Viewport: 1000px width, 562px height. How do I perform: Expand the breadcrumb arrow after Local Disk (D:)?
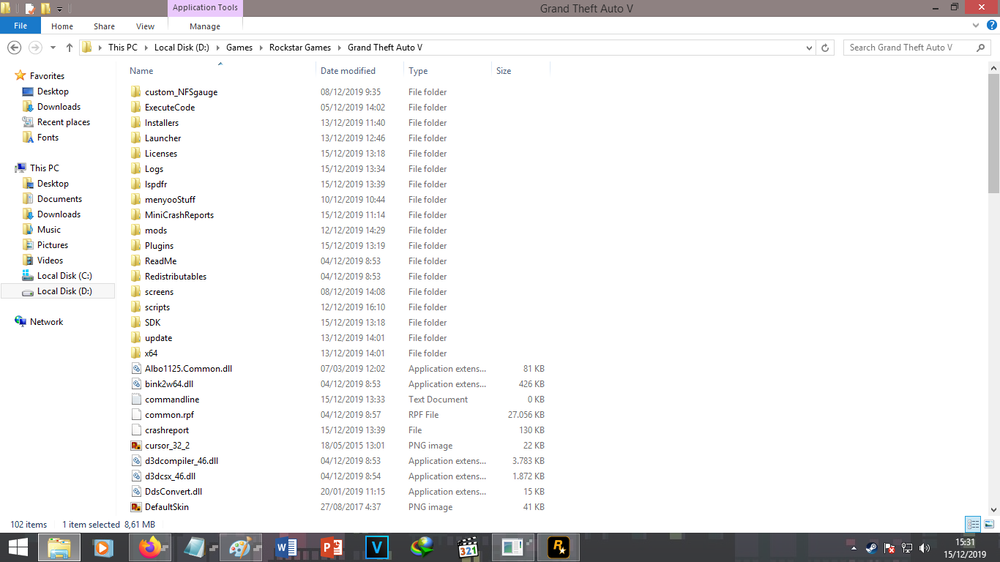[217, 48]
